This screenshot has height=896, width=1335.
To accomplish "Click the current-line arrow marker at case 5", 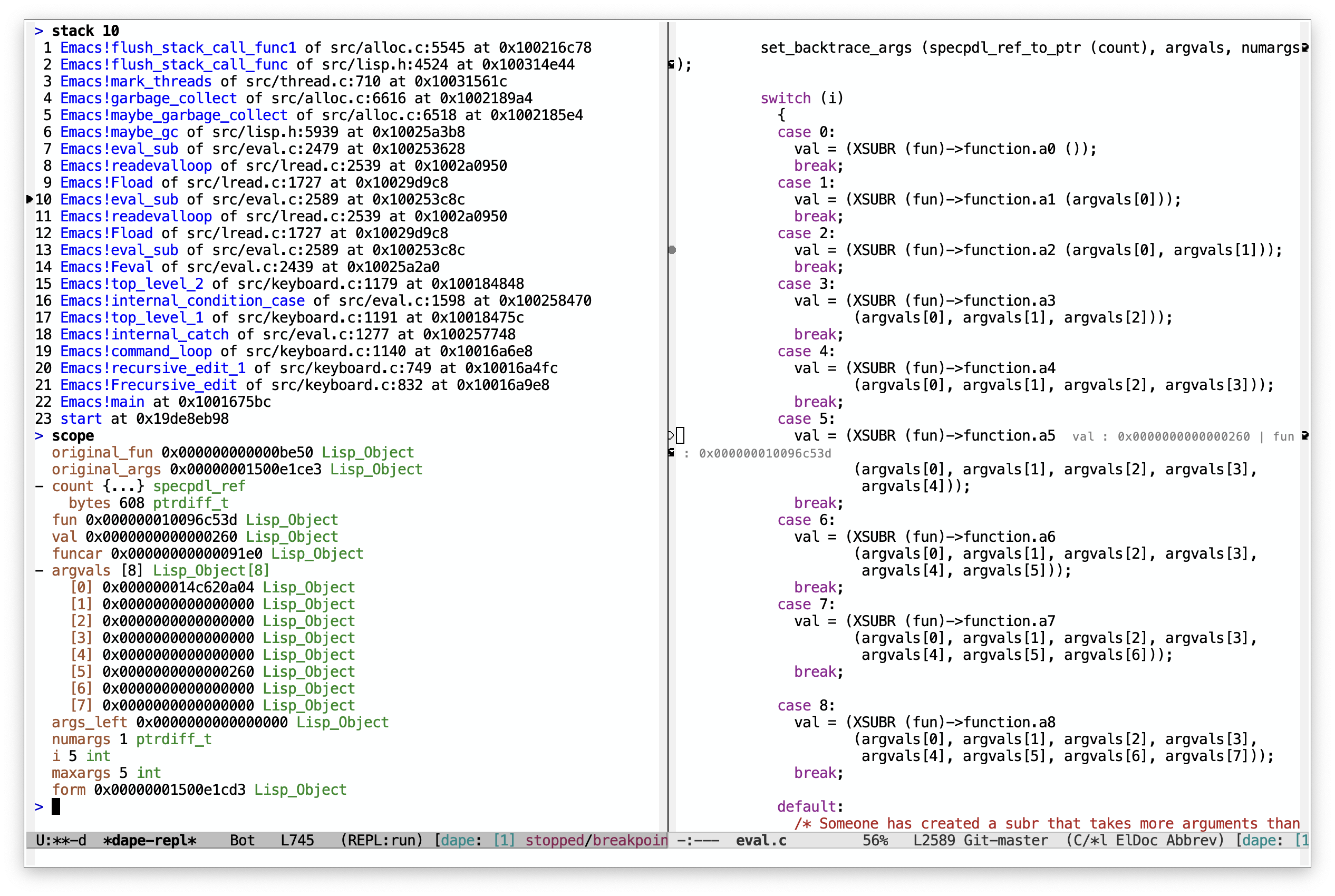I will [x=671, y=435].
